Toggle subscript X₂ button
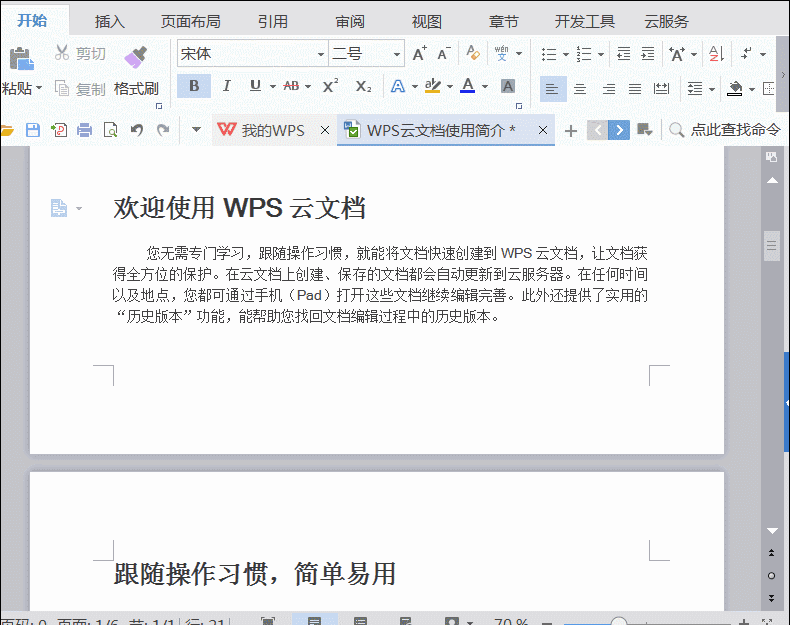Image resolution: width=790 pixels, height=625 pixels. pyautogui.click(x=363, y=86)
